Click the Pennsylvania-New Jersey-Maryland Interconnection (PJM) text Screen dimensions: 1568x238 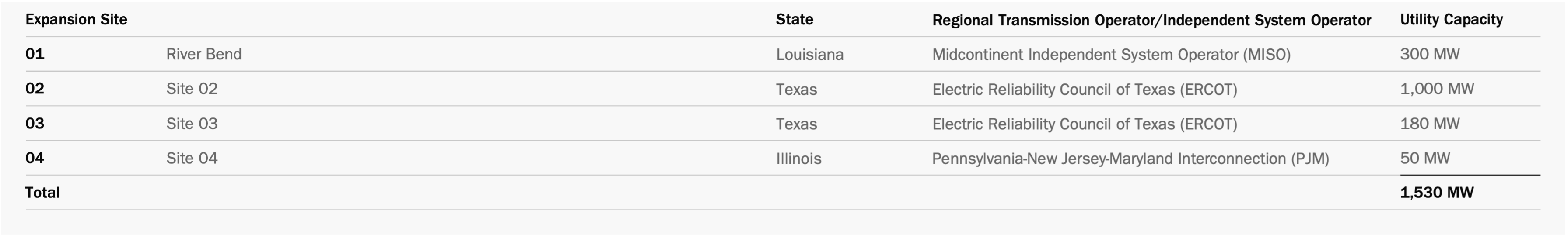pyautogui.click(x=1130, y=159)
